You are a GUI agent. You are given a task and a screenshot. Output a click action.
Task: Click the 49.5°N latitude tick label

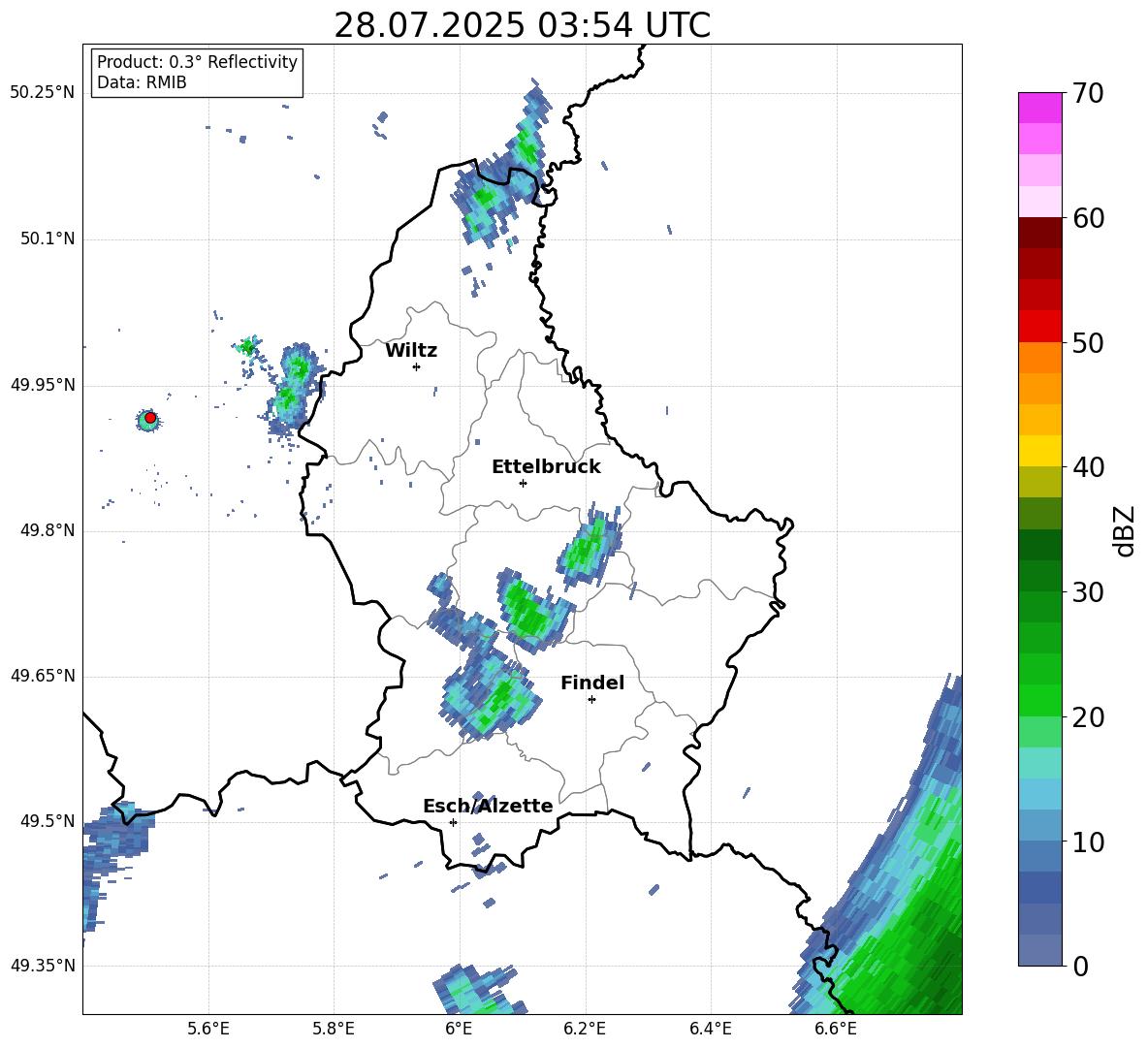[x=47, y=820]
